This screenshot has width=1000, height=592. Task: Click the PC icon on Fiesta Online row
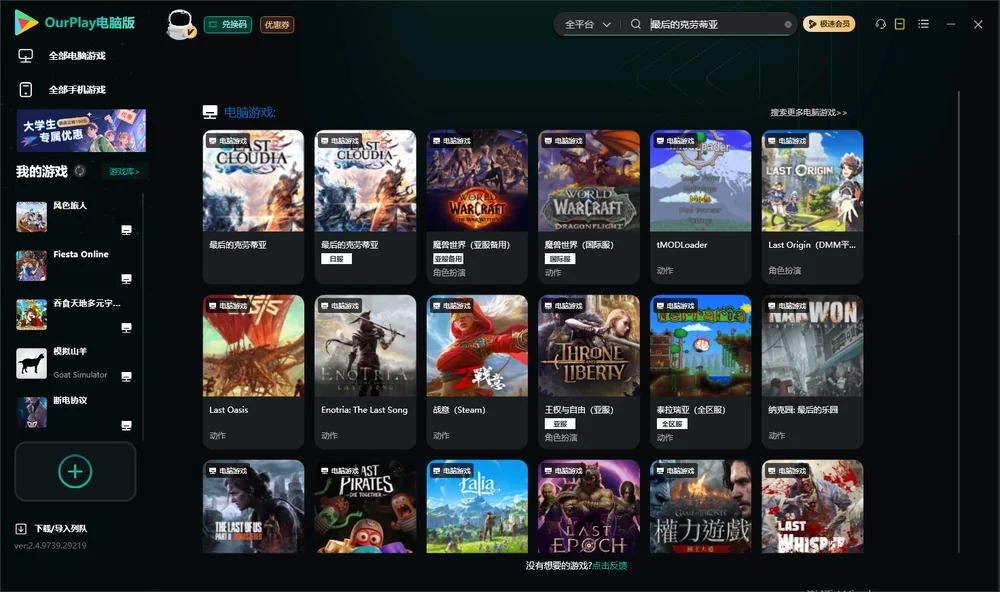click(126, 279)
